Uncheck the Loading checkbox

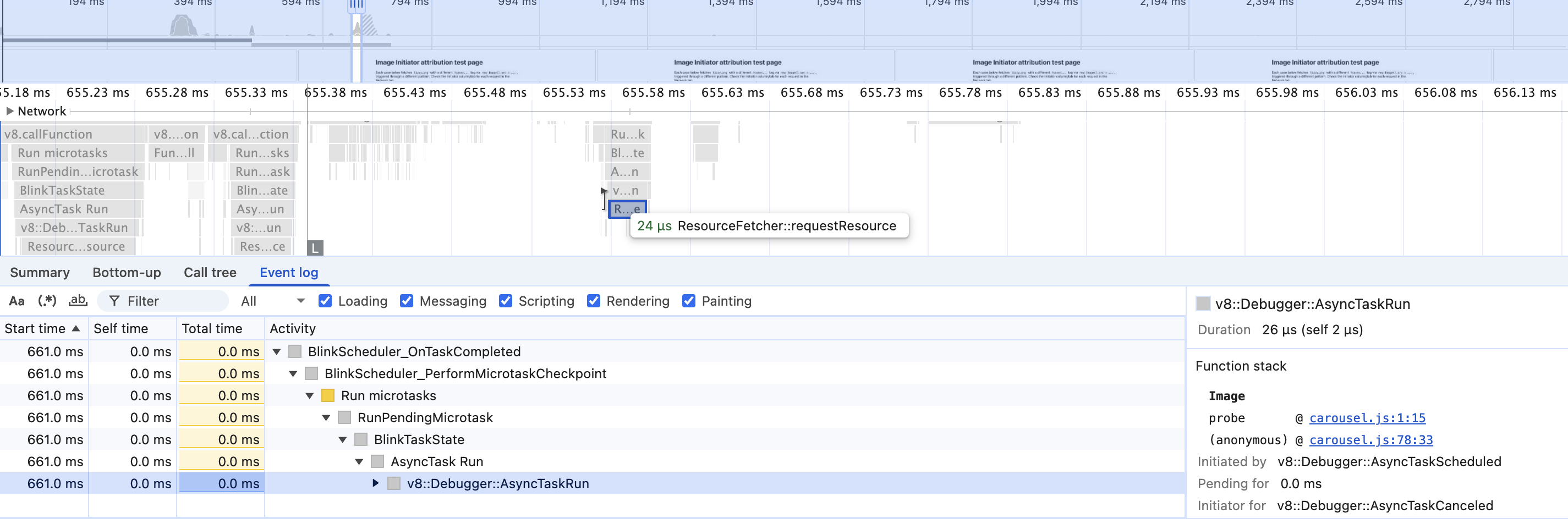[x=325, y=301]
